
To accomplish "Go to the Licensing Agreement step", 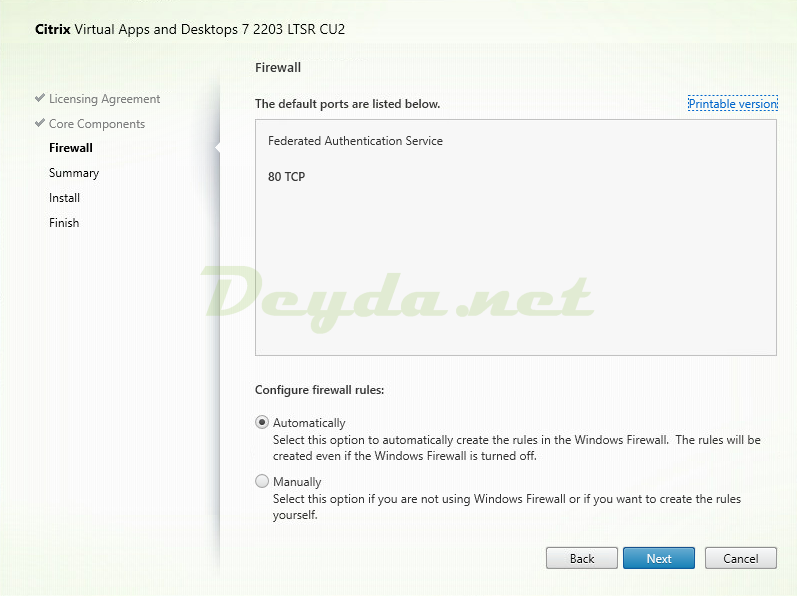I will click(104, 99).
